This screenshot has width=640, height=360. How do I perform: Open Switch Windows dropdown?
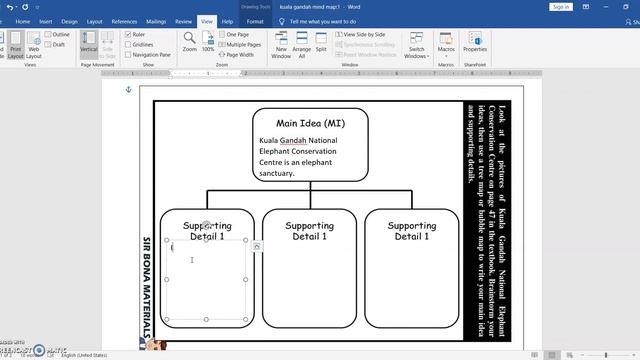[416, 45]
